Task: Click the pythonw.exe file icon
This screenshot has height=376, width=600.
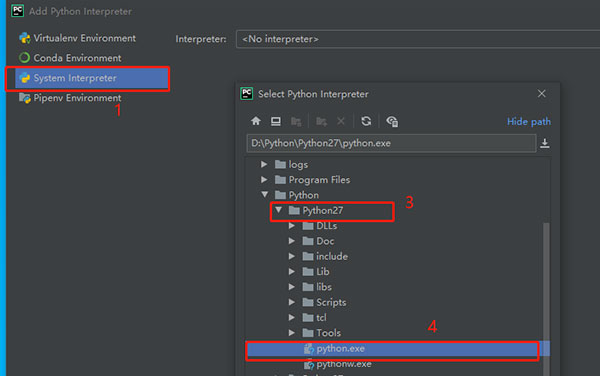Action: (x=309, y=364)
